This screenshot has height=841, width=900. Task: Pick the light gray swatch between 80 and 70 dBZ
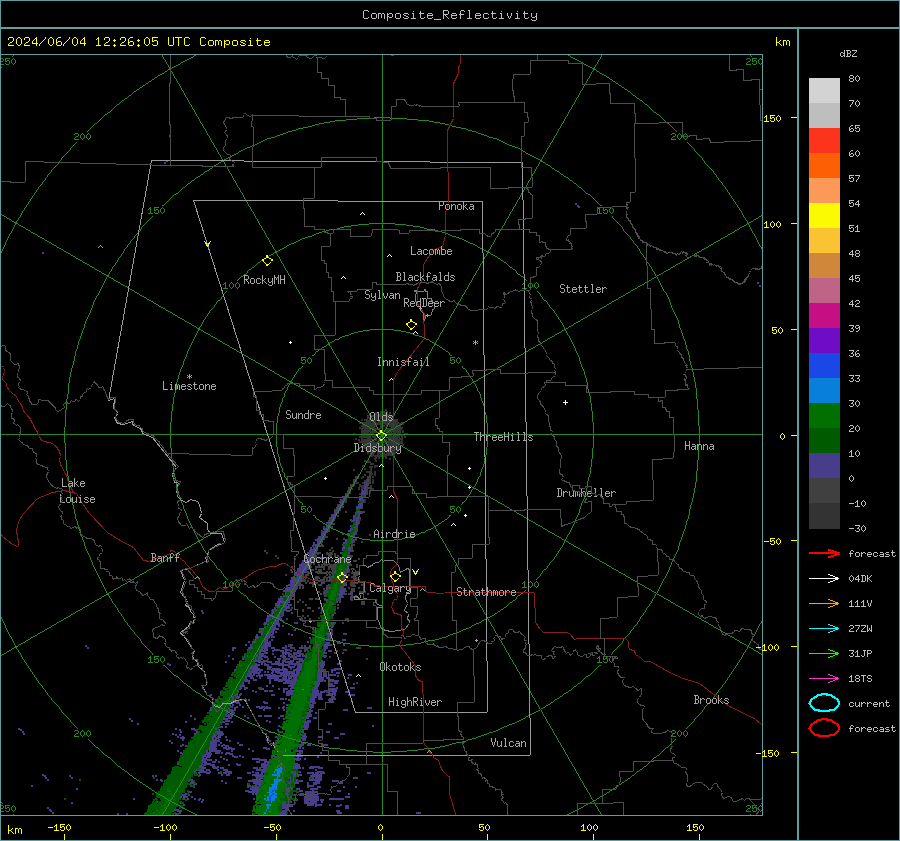coord(824,91)
